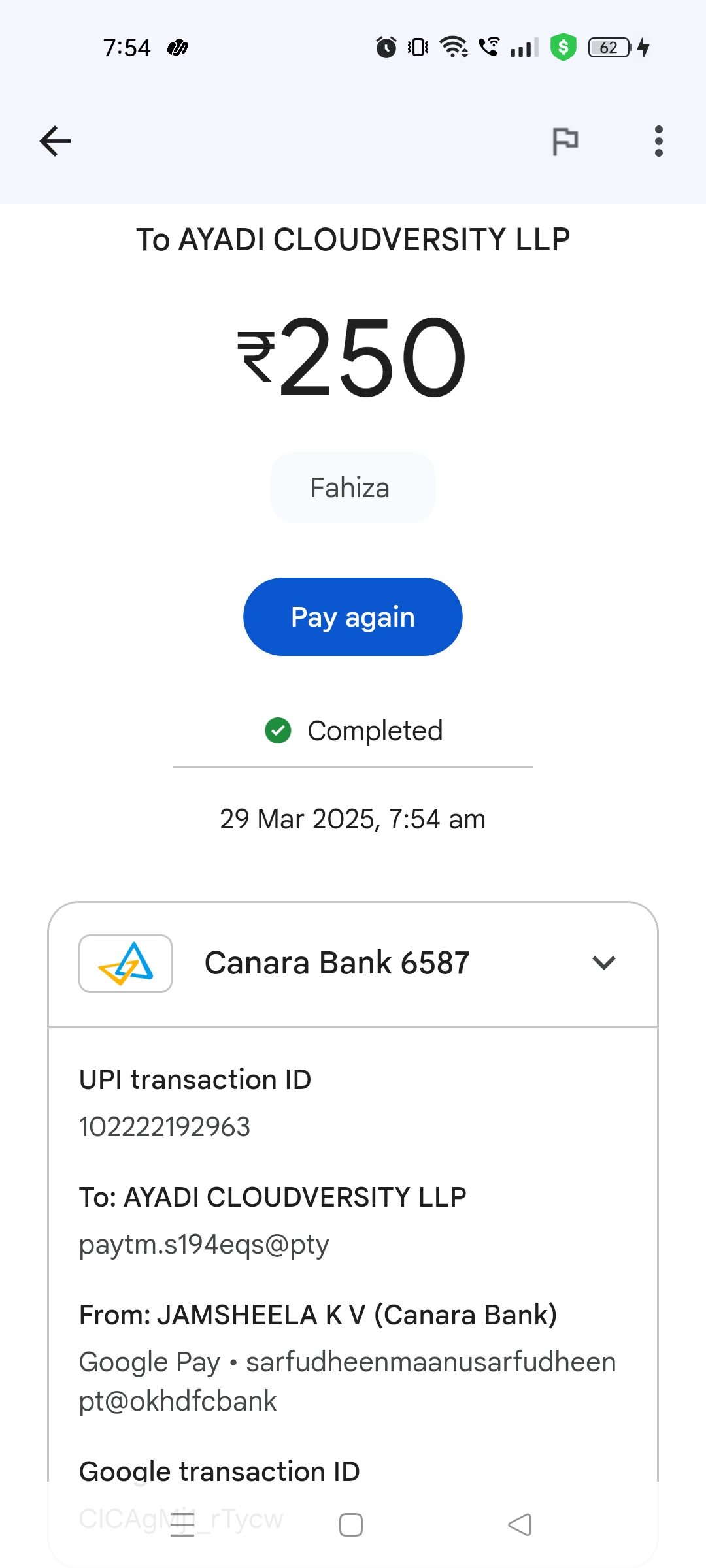Go back using the arrow icon

tap(55, 141)
